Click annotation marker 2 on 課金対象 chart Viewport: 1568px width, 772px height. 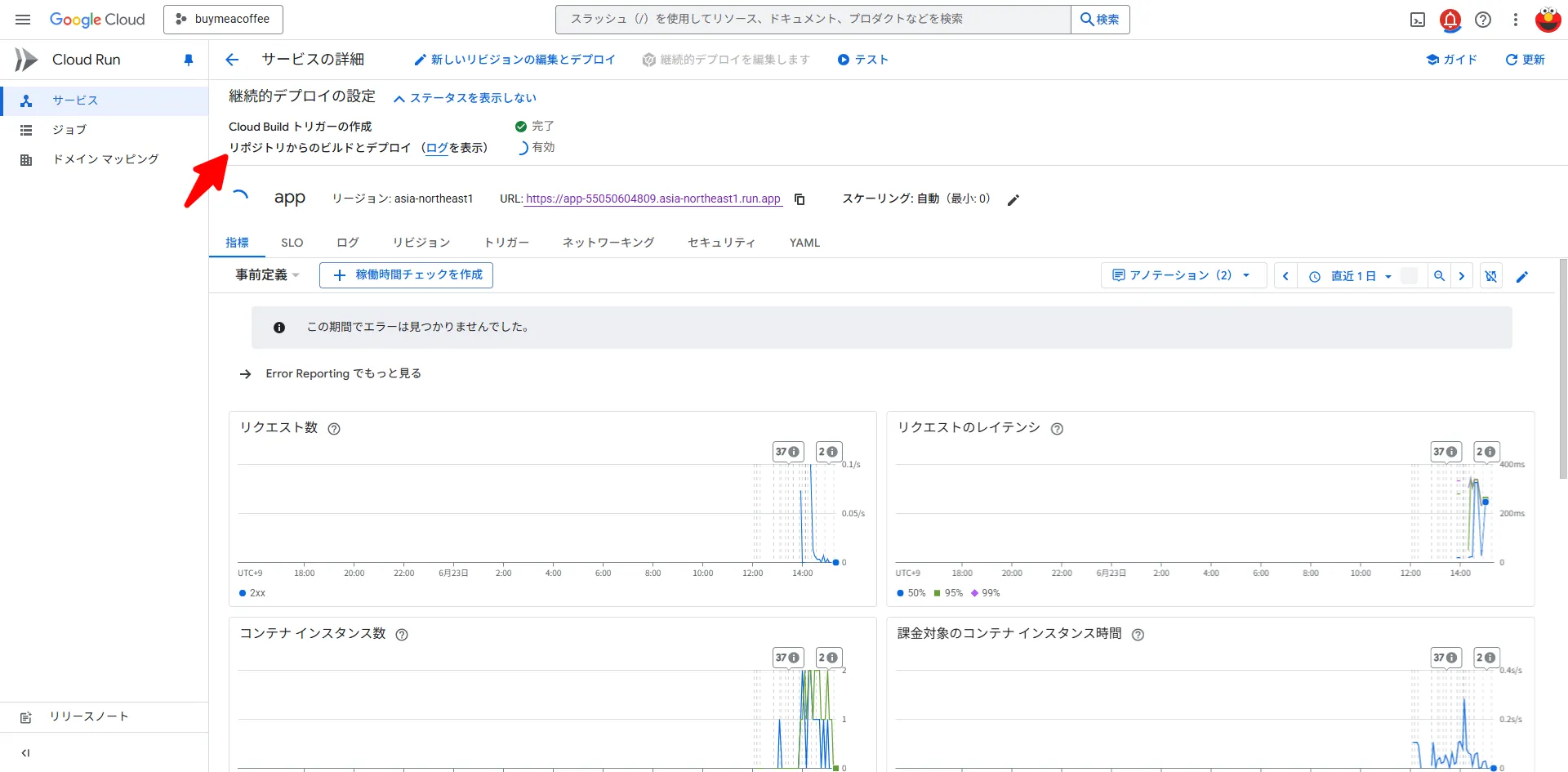pyautogui.click(x=1486, y=658)
